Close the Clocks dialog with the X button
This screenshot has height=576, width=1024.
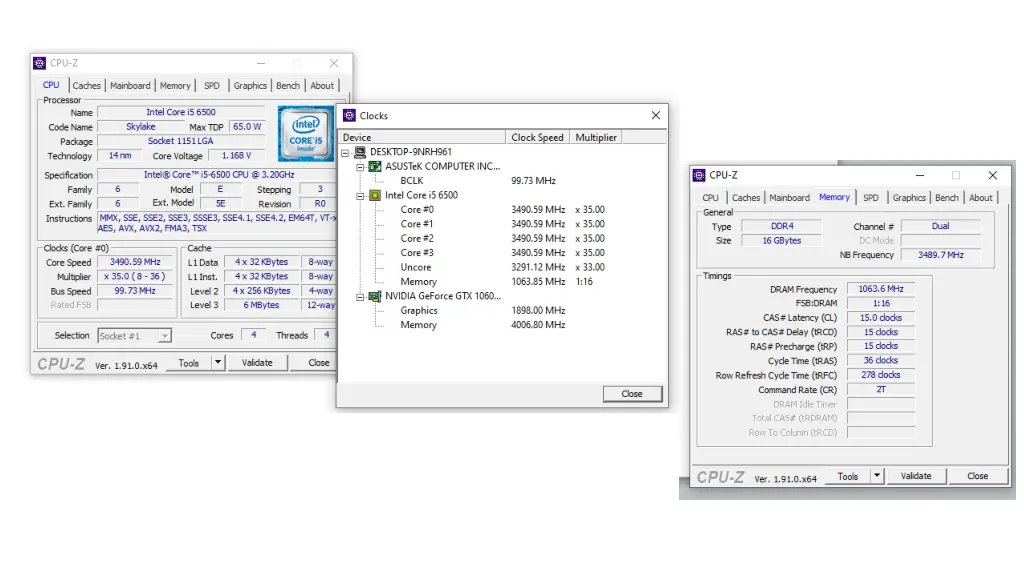[x=656, y=116]
